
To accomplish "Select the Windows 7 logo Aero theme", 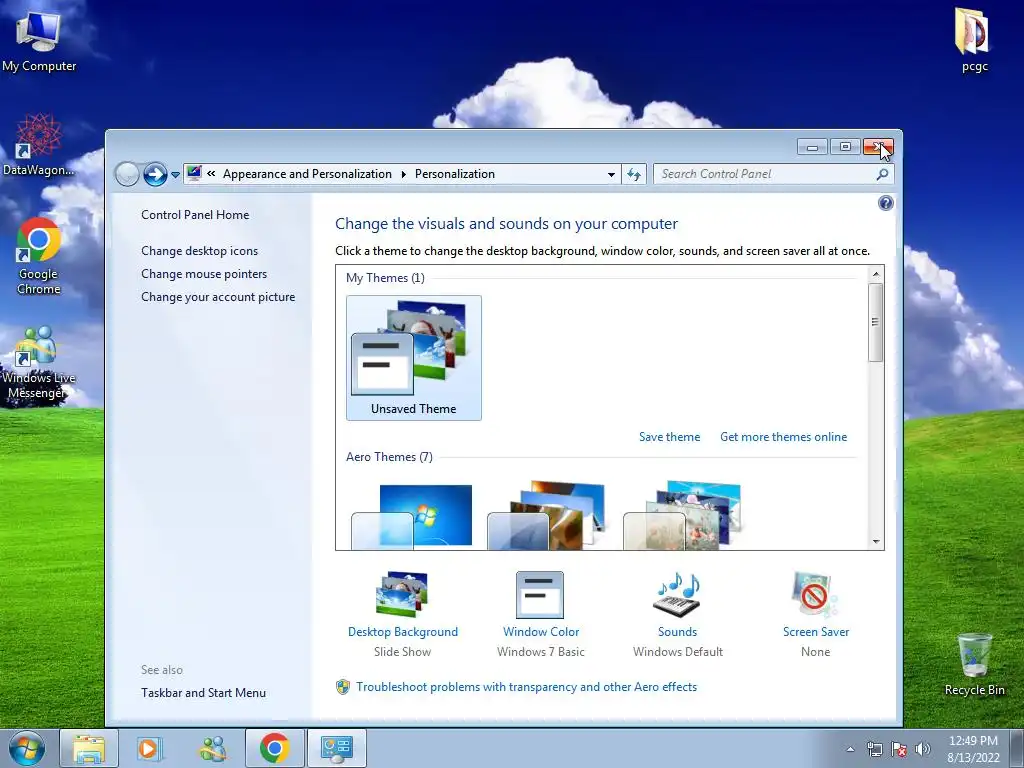I will point(411,516).
